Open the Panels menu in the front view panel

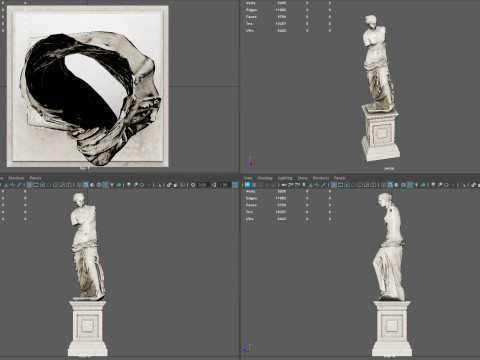point(35,178)
